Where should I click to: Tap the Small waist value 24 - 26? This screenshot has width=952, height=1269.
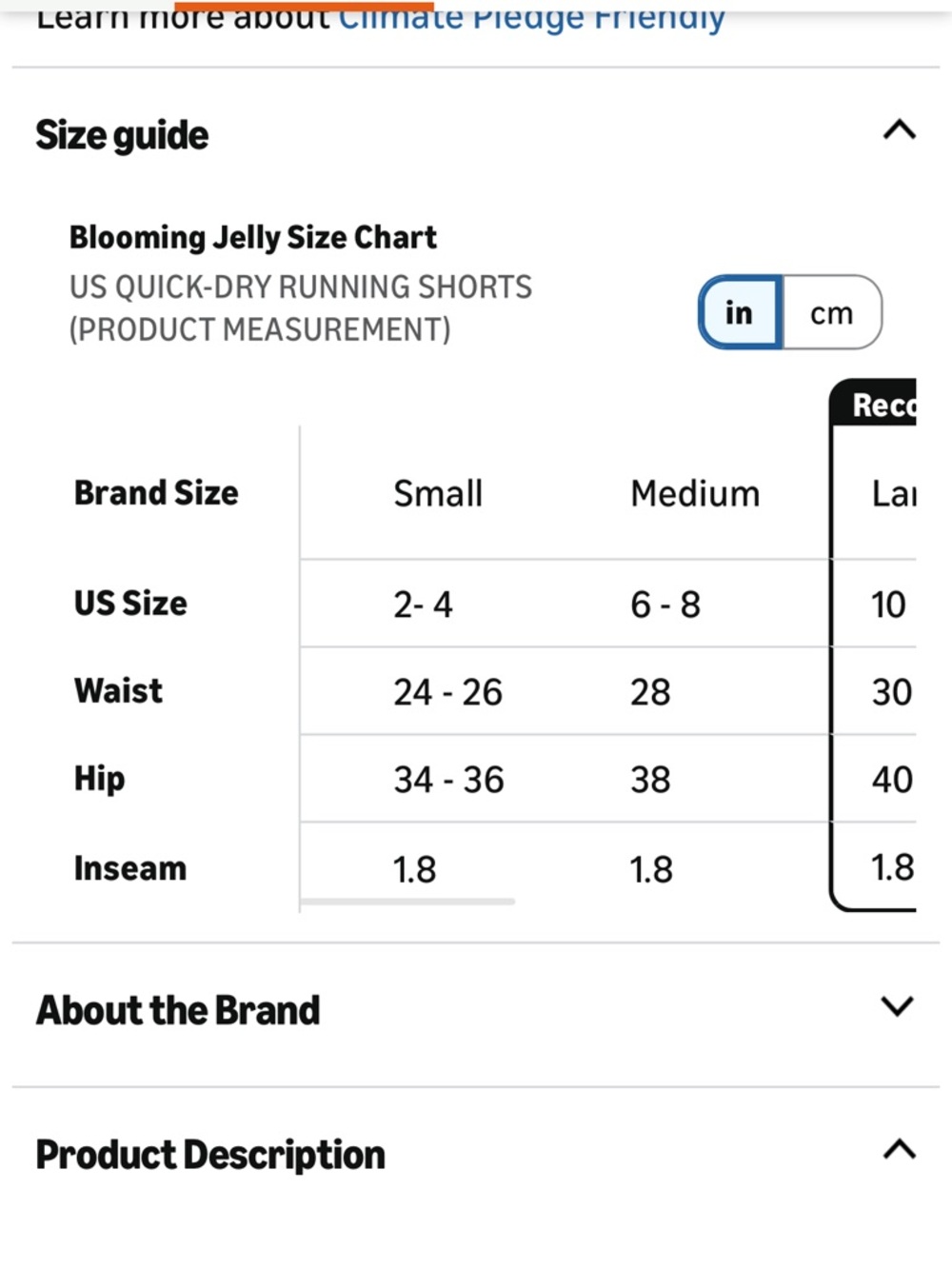tap(447, 692)
